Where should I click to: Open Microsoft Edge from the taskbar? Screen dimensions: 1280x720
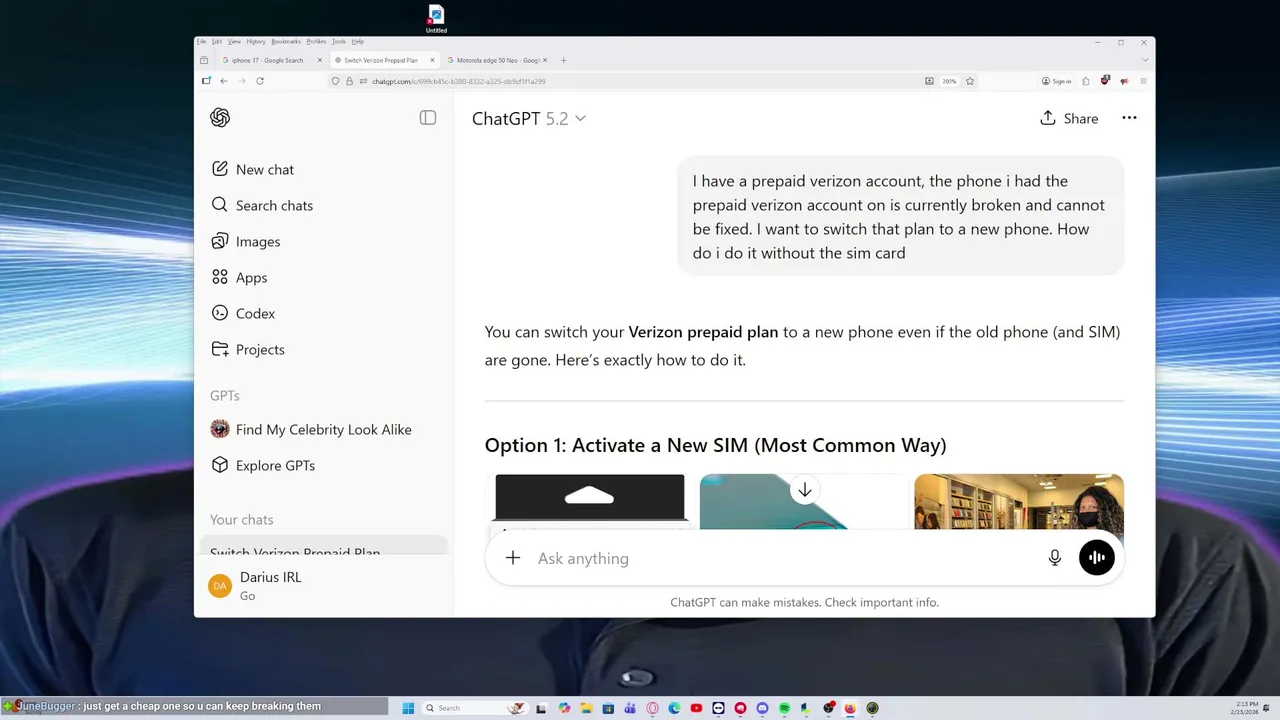pyautogui.click(x=675, y=708)
